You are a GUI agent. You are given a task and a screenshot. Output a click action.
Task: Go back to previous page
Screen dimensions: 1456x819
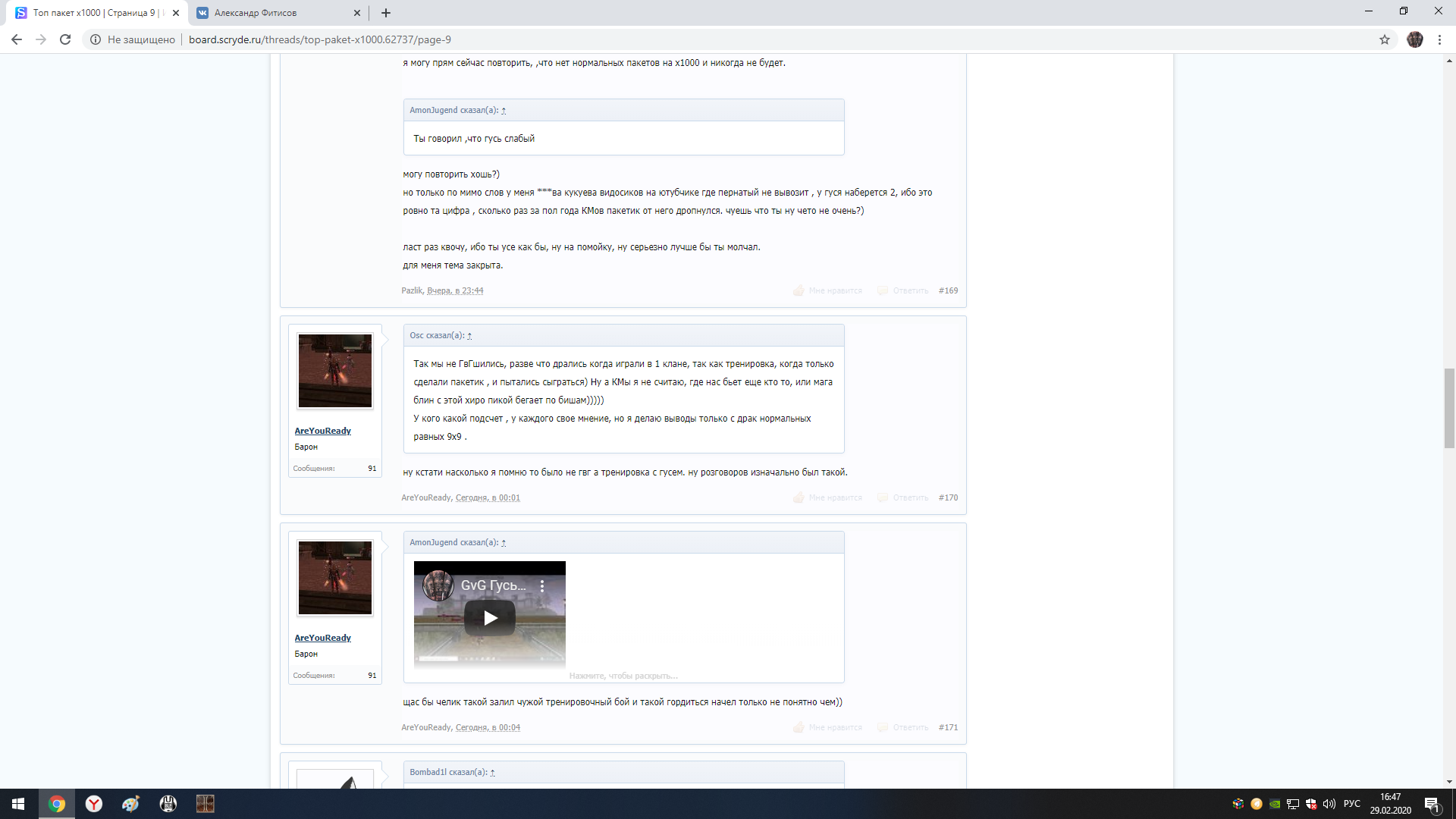[x=17, y=39]
